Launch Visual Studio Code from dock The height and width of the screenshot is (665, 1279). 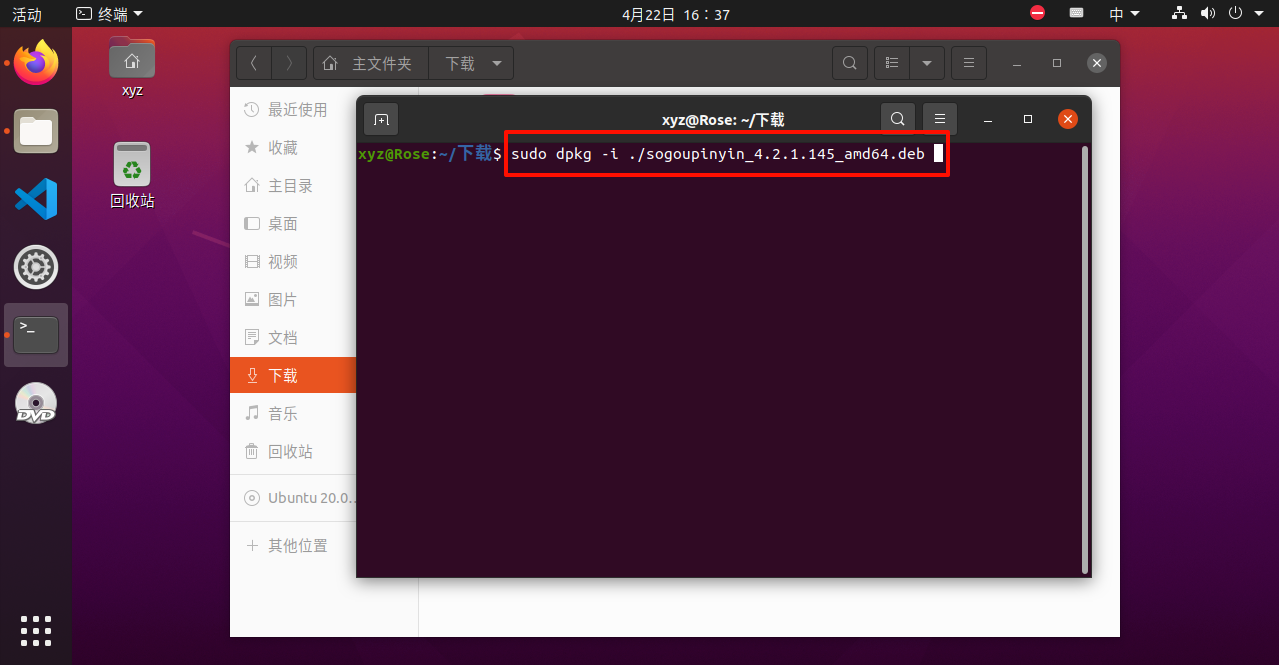36,199
